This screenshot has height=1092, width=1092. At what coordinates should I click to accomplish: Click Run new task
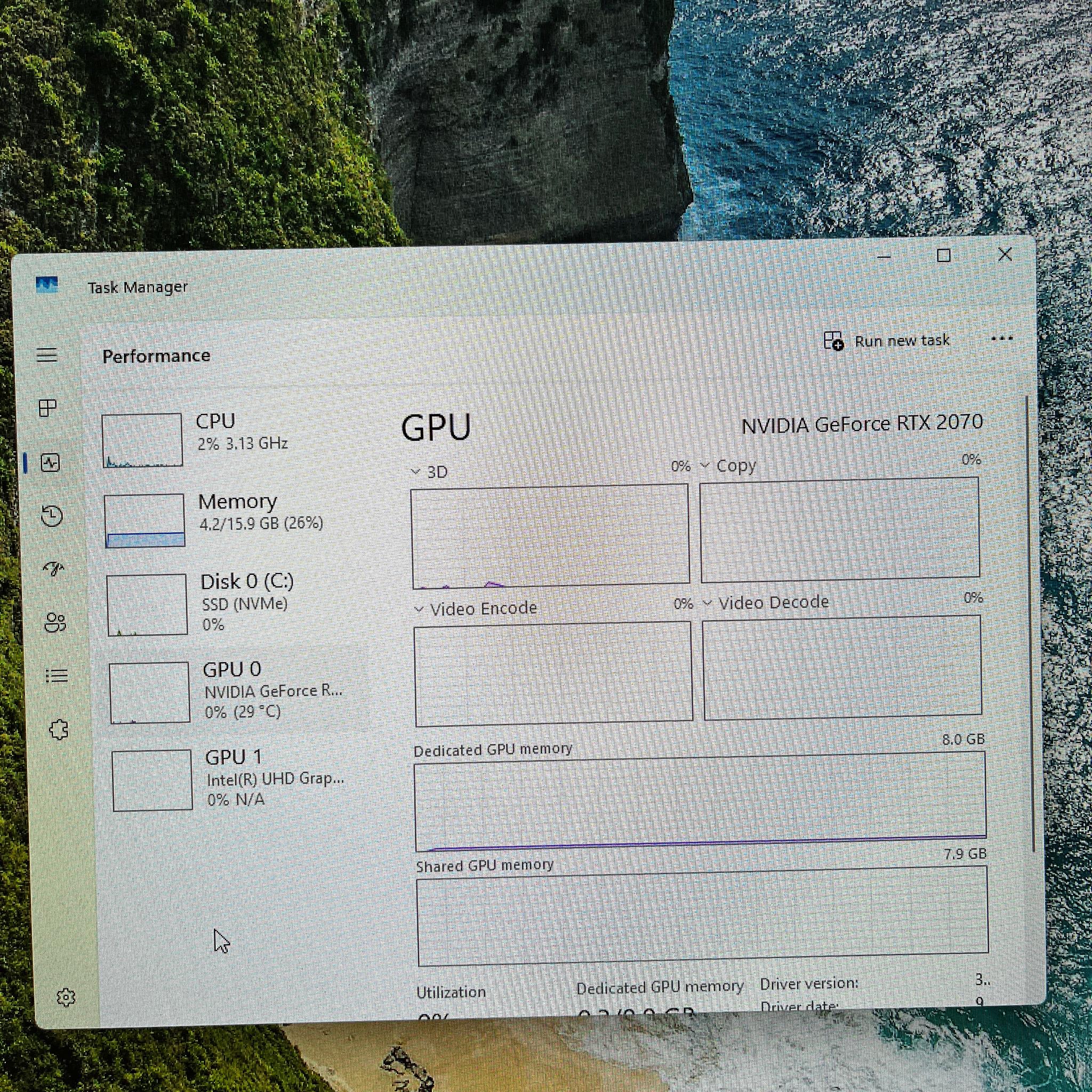click(x=886, y=341)
